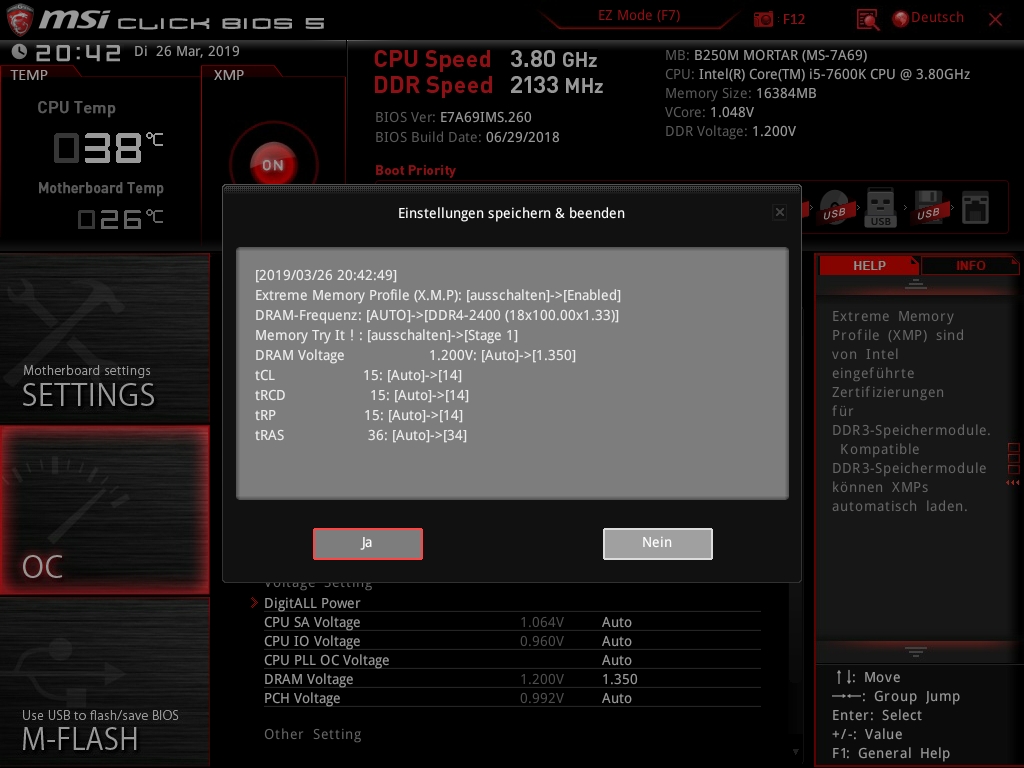Open the BIOS search magnifier icon

867,20
